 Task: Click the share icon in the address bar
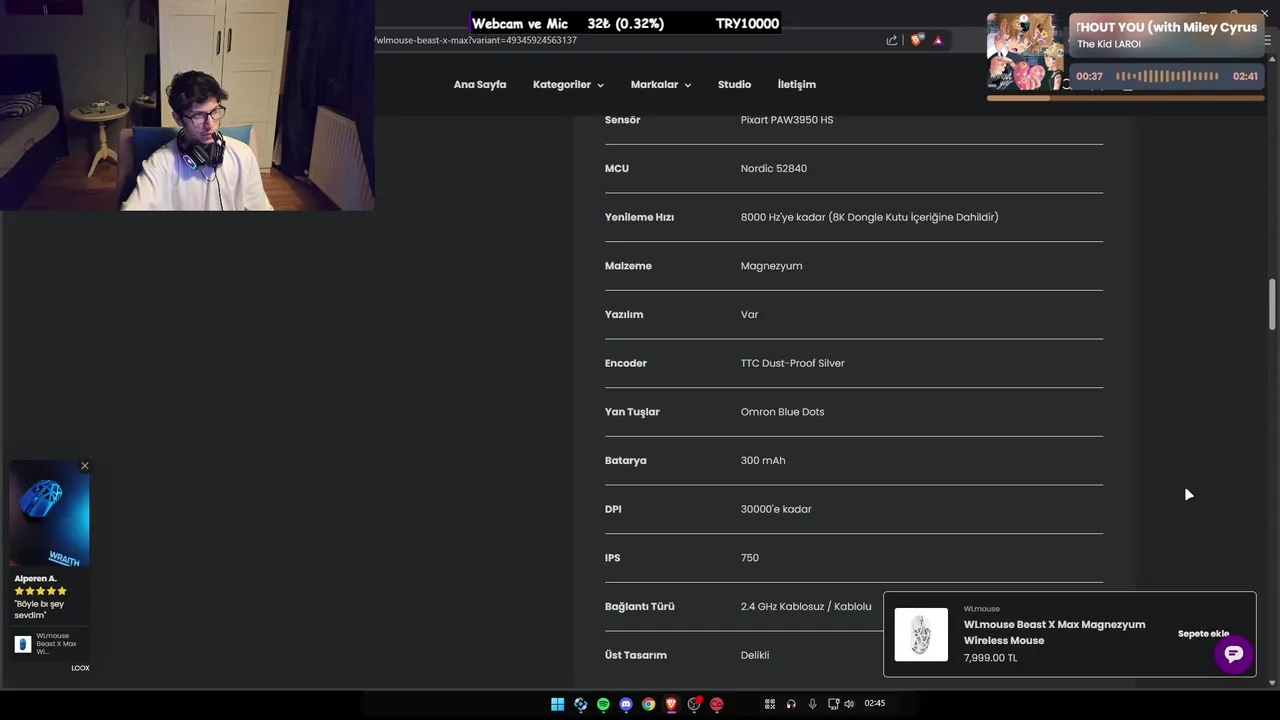tap(891, 40)
